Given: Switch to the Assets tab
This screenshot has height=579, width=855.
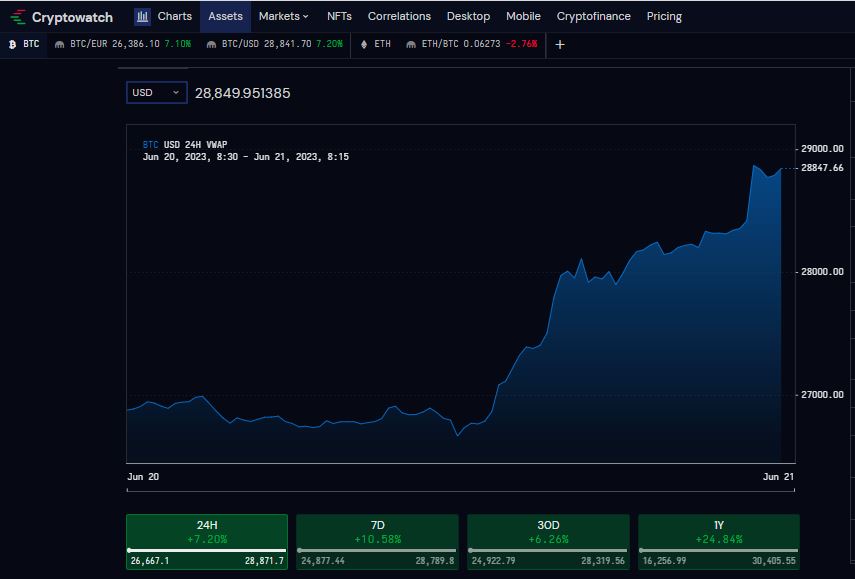Looking at the screenshot, I should (225, 16).
